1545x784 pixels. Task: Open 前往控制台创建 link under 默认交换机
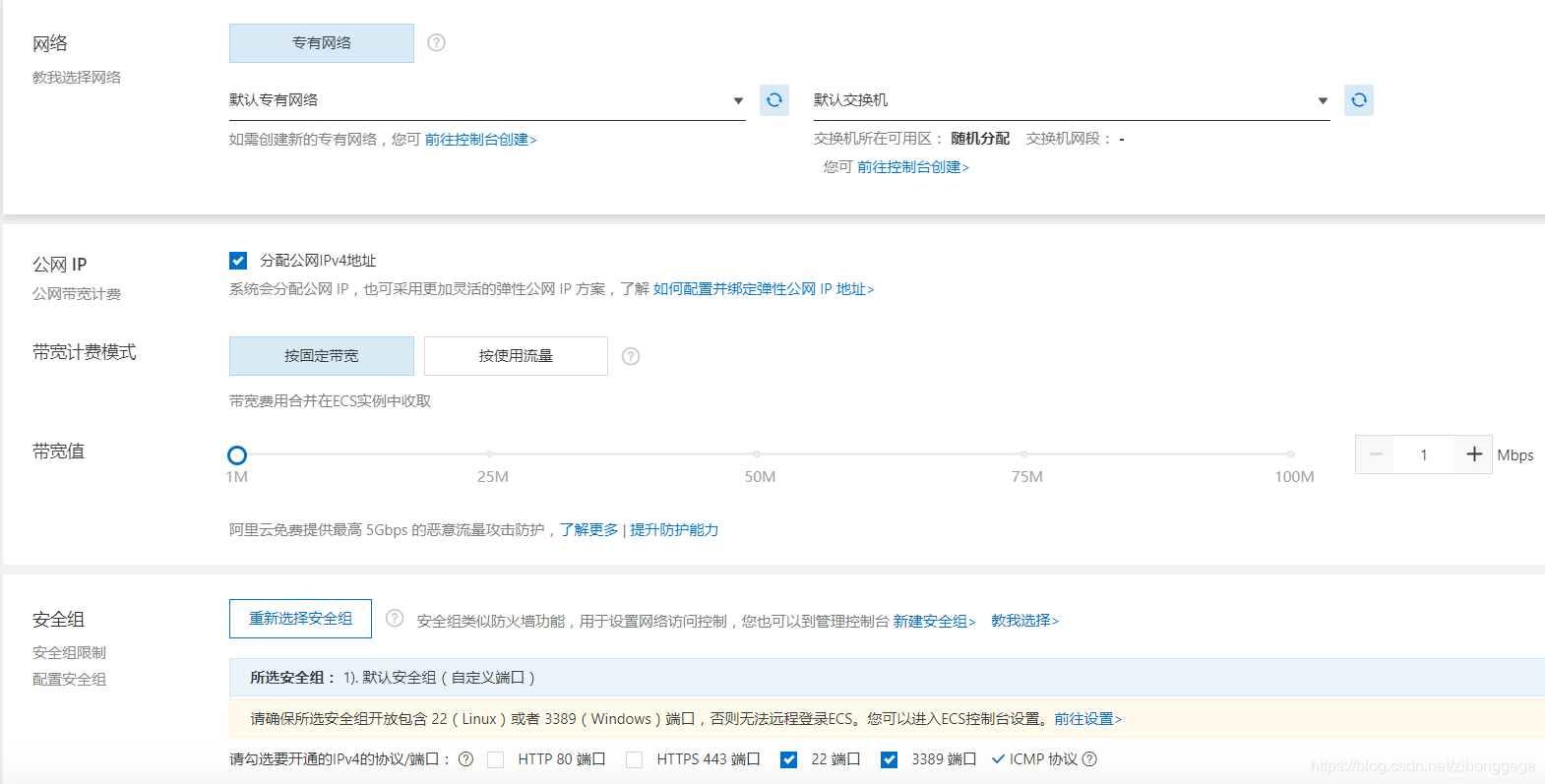click(x=912, y=167)
